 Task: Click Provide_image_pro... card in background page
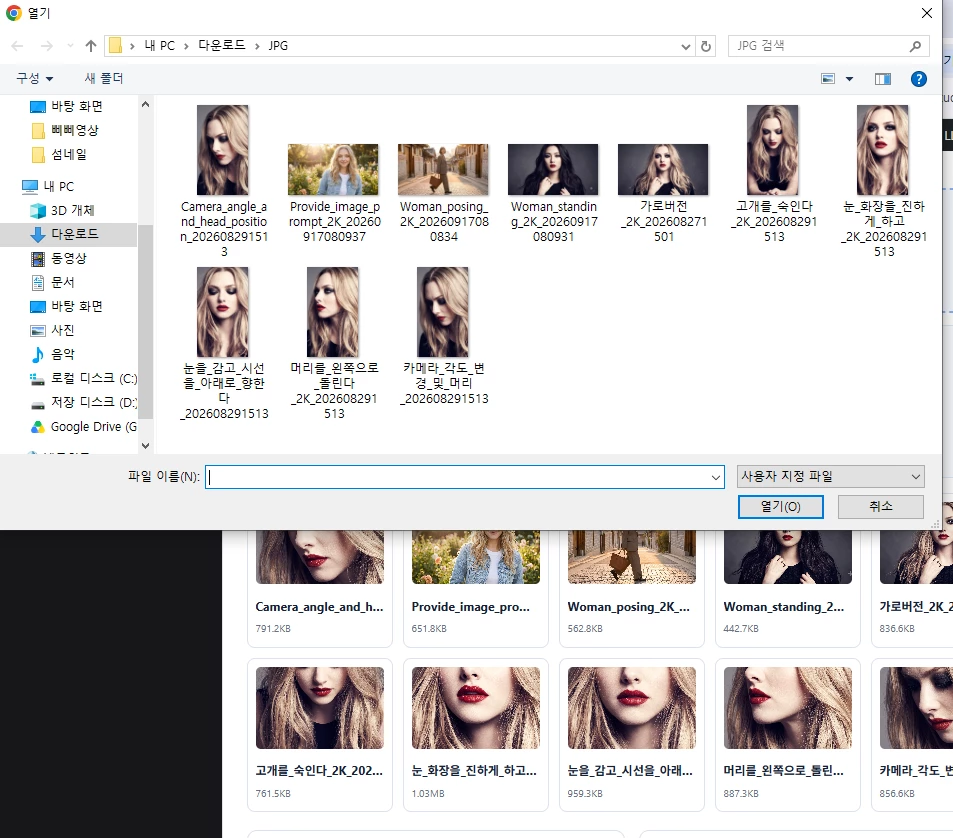475,588
